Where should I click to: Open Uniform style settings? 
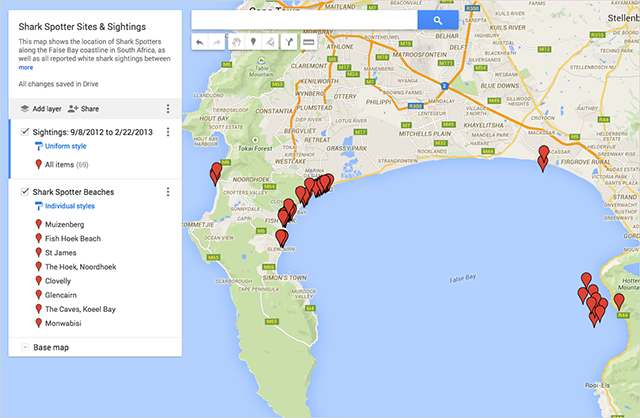click(x=61, y=146)
